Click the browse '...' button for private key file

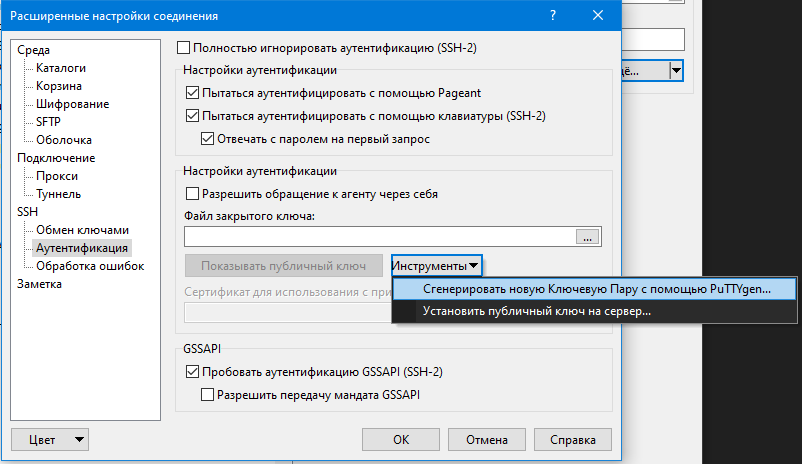coord(587,237)
